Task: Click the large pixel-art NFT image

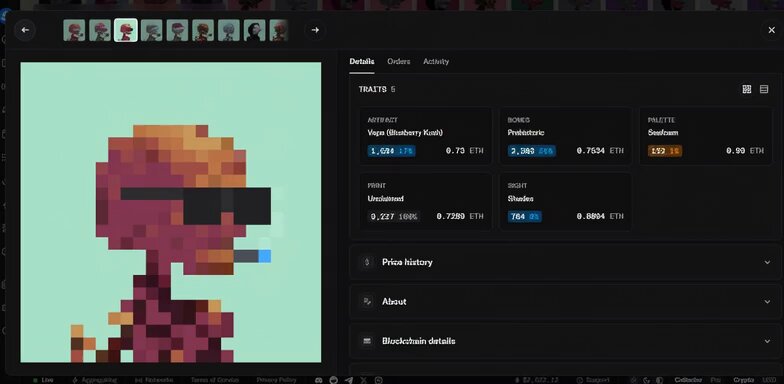Action: click(x=170, y=212)
